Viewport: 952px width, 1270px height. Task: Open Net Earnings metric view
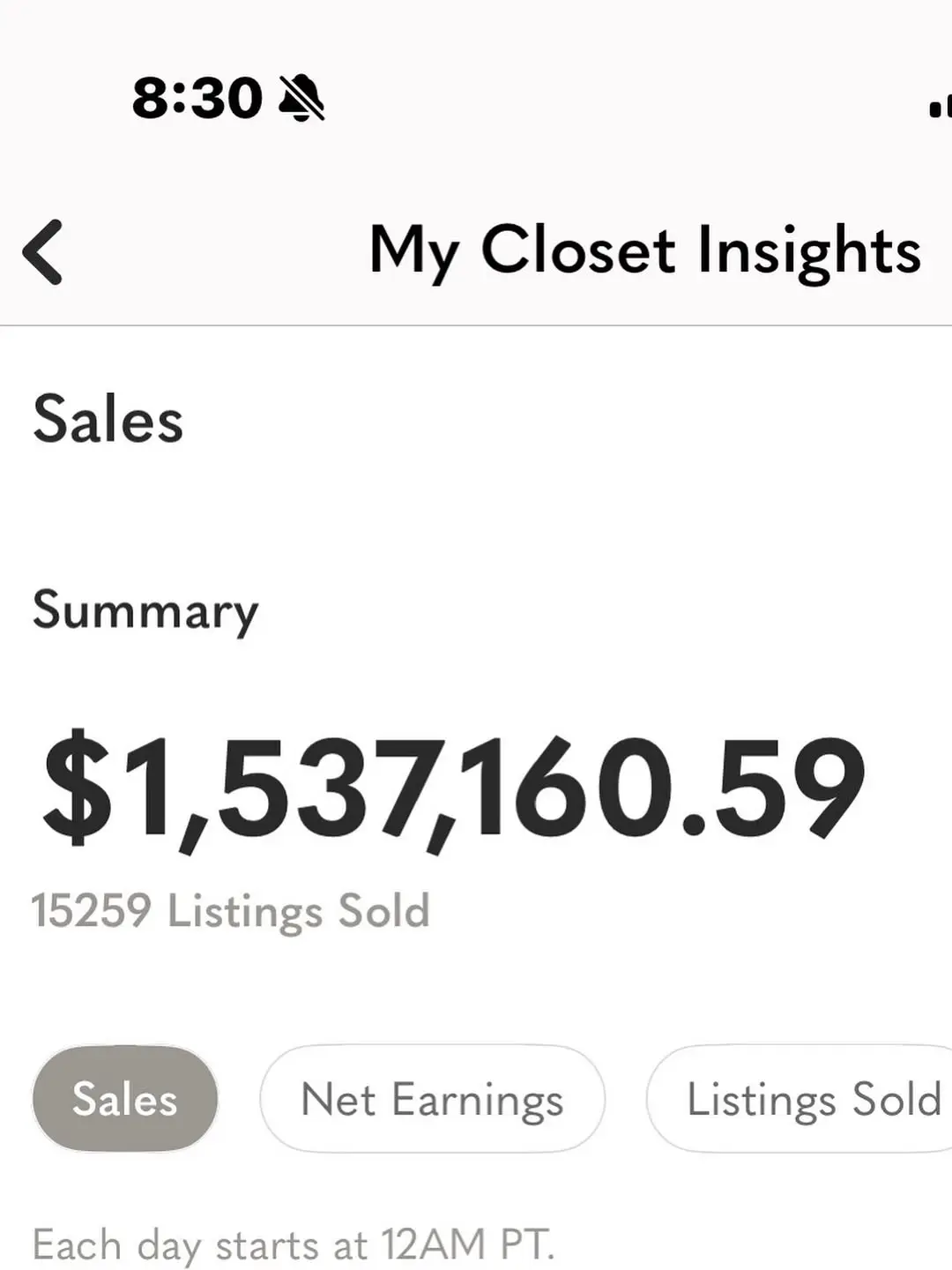tap(432, 1099)
